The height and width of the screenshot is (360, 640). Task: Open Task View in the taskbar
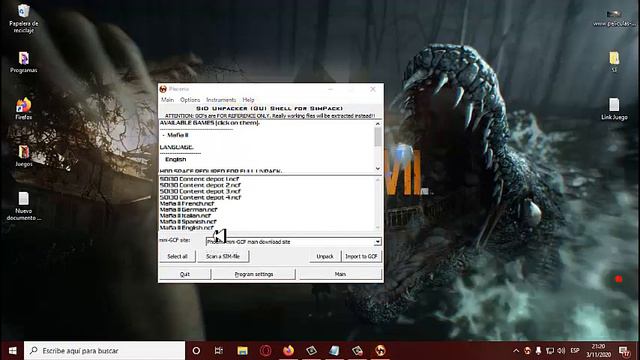(x=219, y=351)
